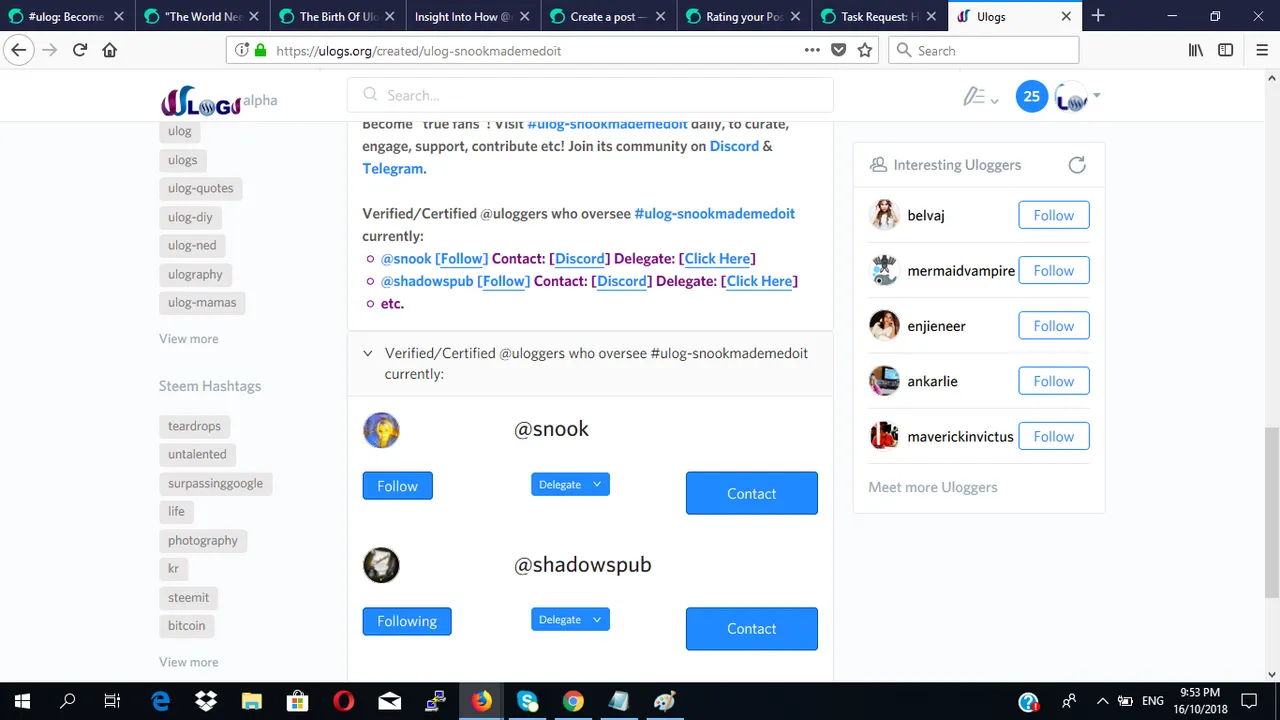Open Google Chrome from the taskbar
Viewport: 1280px width, 720px height.
(573, 701)
